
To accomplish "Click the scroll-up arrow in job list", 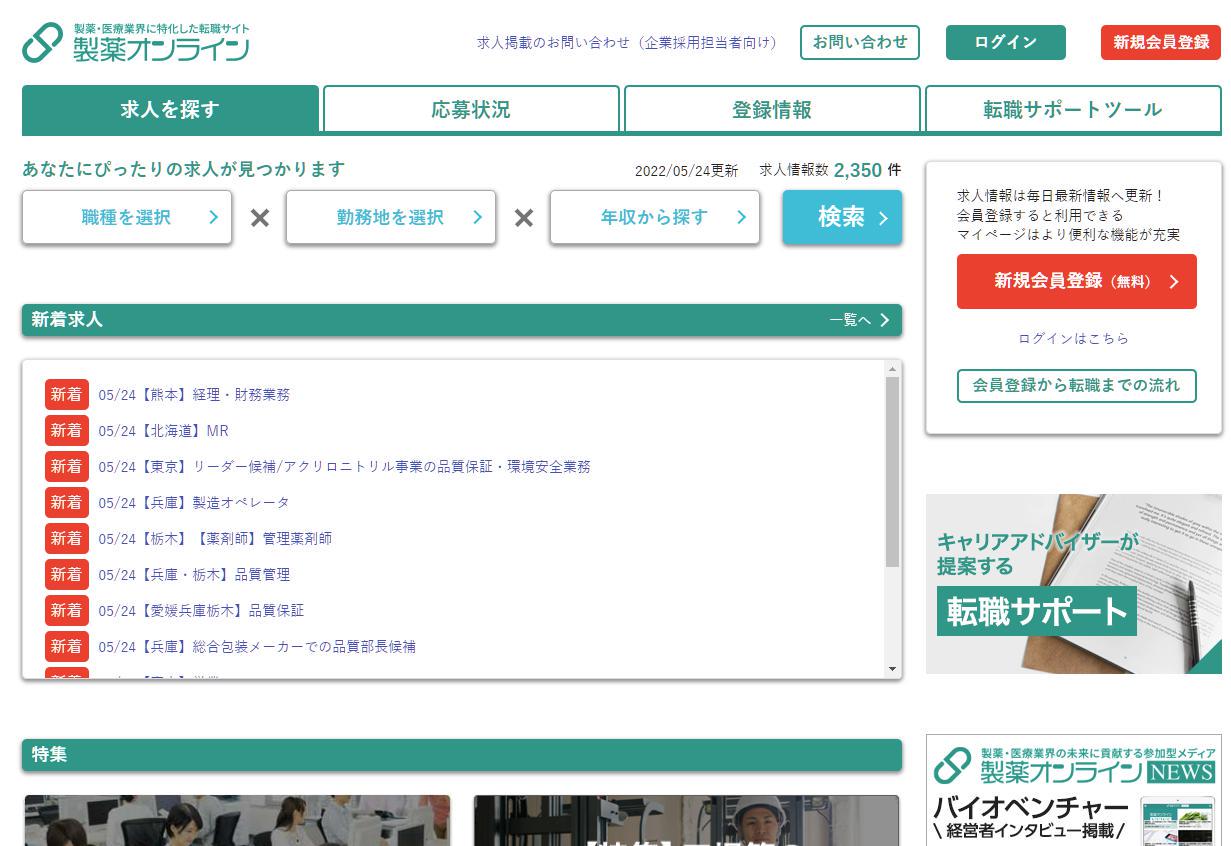I will pos(892,370).
